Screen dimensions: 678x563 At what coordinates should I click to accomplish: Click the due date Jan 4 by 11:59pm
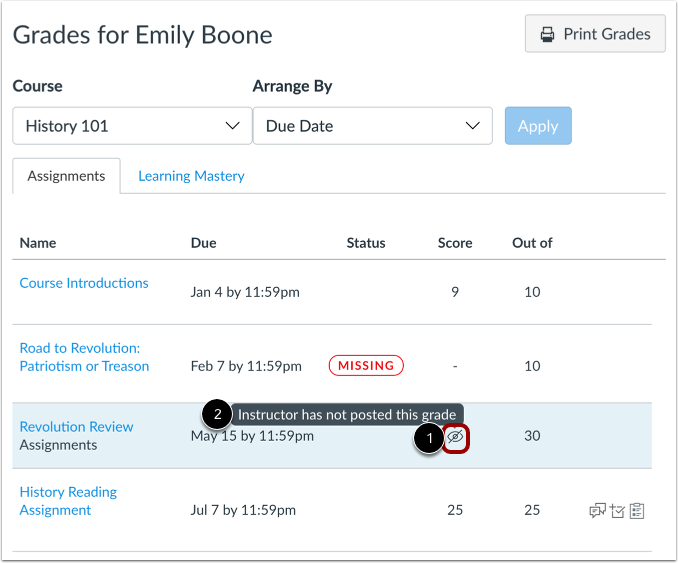tap(245, 292)
